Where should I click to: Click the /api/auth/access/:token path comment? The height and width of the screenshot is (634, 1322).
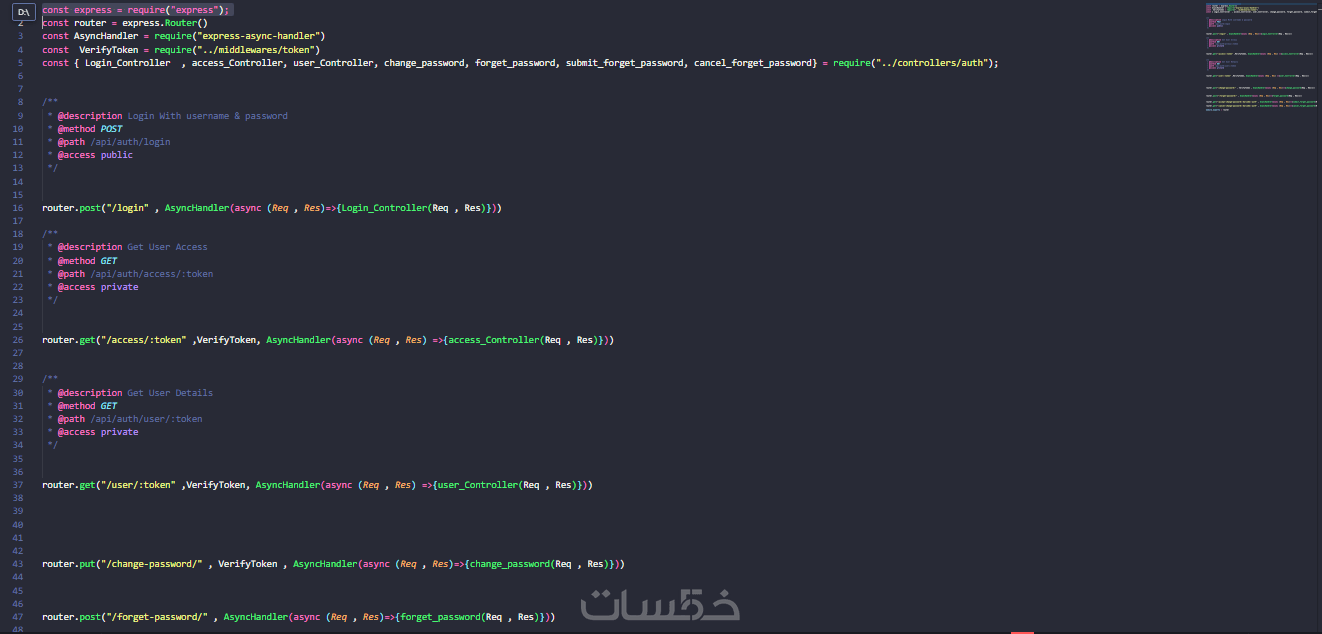[151, 274]
